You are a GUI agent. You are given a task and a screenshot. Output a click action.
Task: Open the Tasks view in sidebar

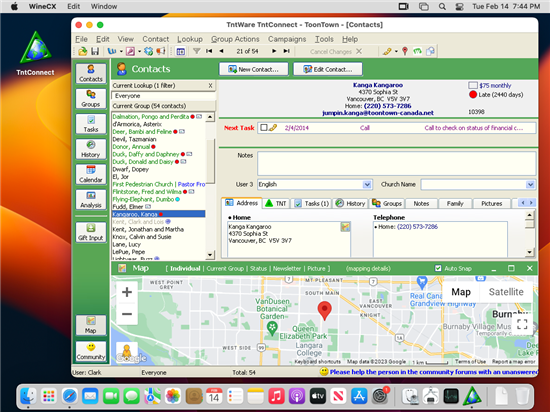pos(91,123)
